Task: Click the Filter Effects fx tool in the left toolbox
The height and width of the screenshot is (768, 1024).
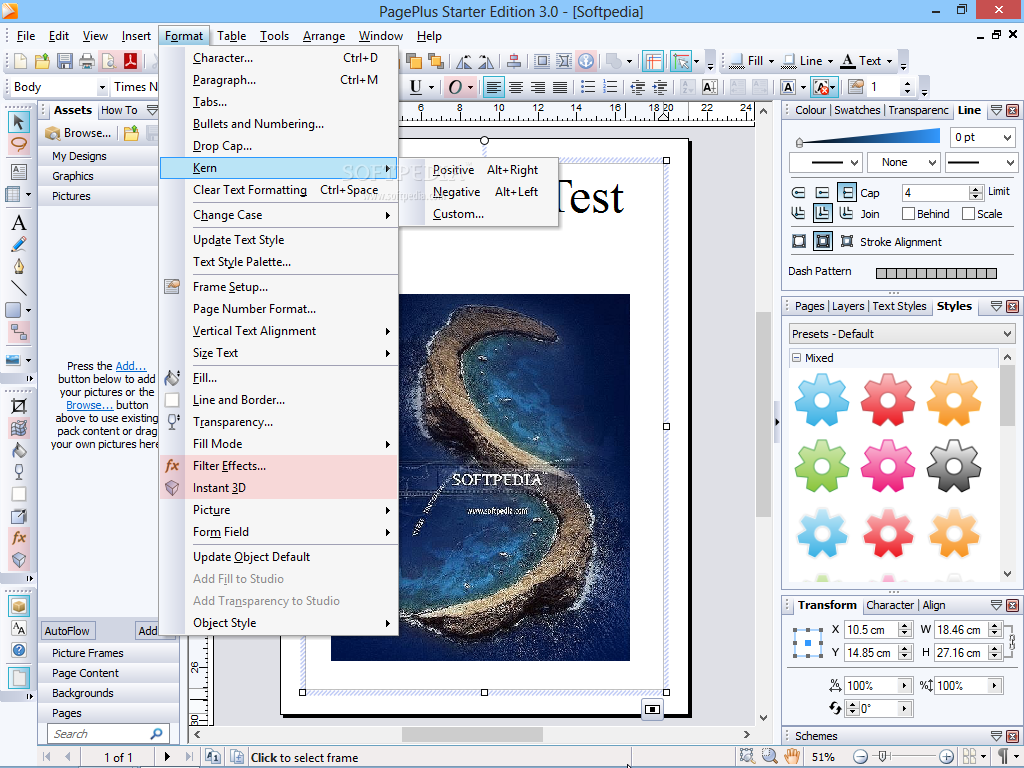Action: tap(18, 538)
